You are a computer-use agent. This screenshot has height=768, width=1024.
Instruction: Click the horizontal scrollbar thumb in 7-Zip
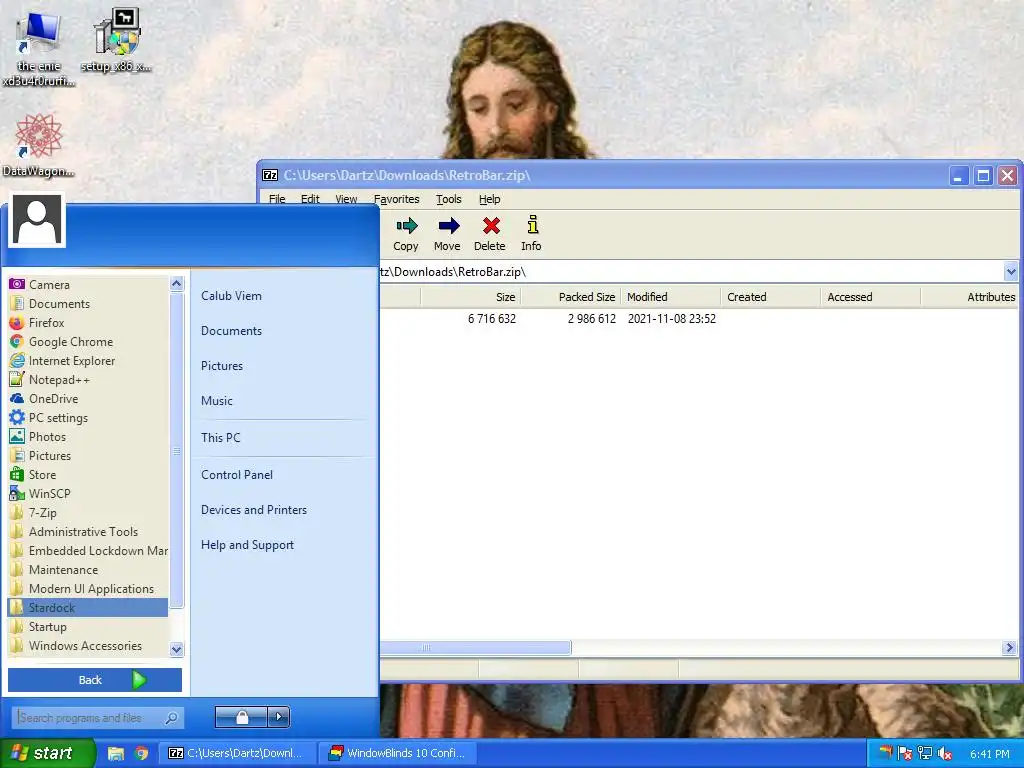475,648
